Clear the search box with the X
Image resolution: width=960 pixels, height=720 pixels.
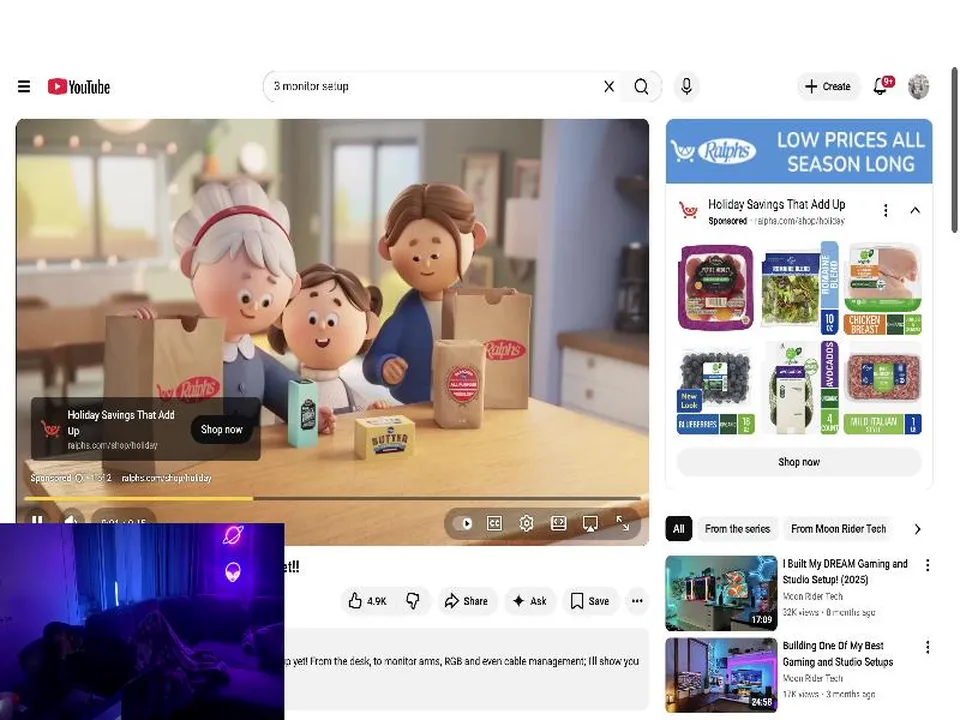(609, 86)
